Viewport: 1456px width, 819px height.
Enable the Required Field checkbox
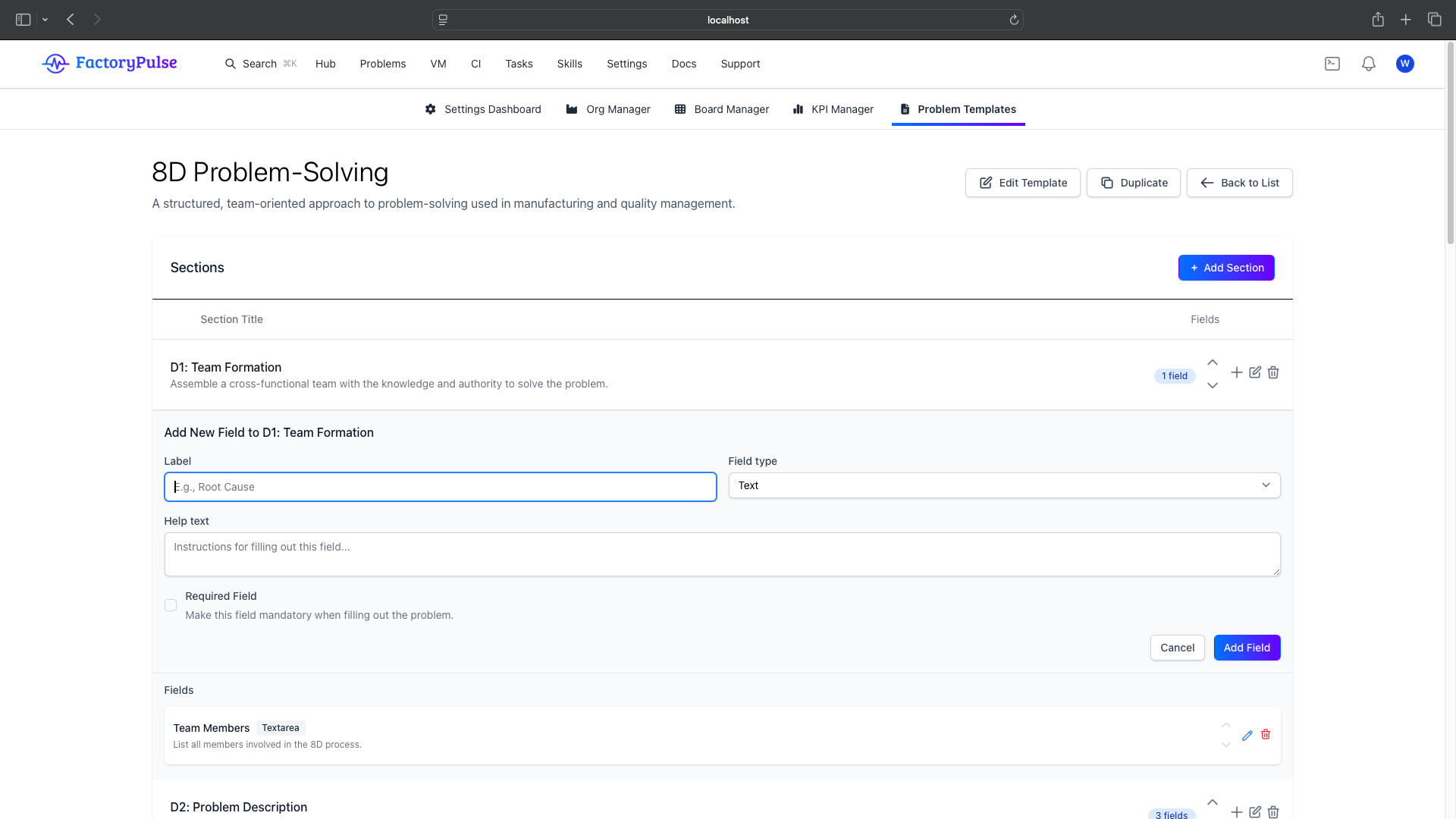click(x=171, y=605)
